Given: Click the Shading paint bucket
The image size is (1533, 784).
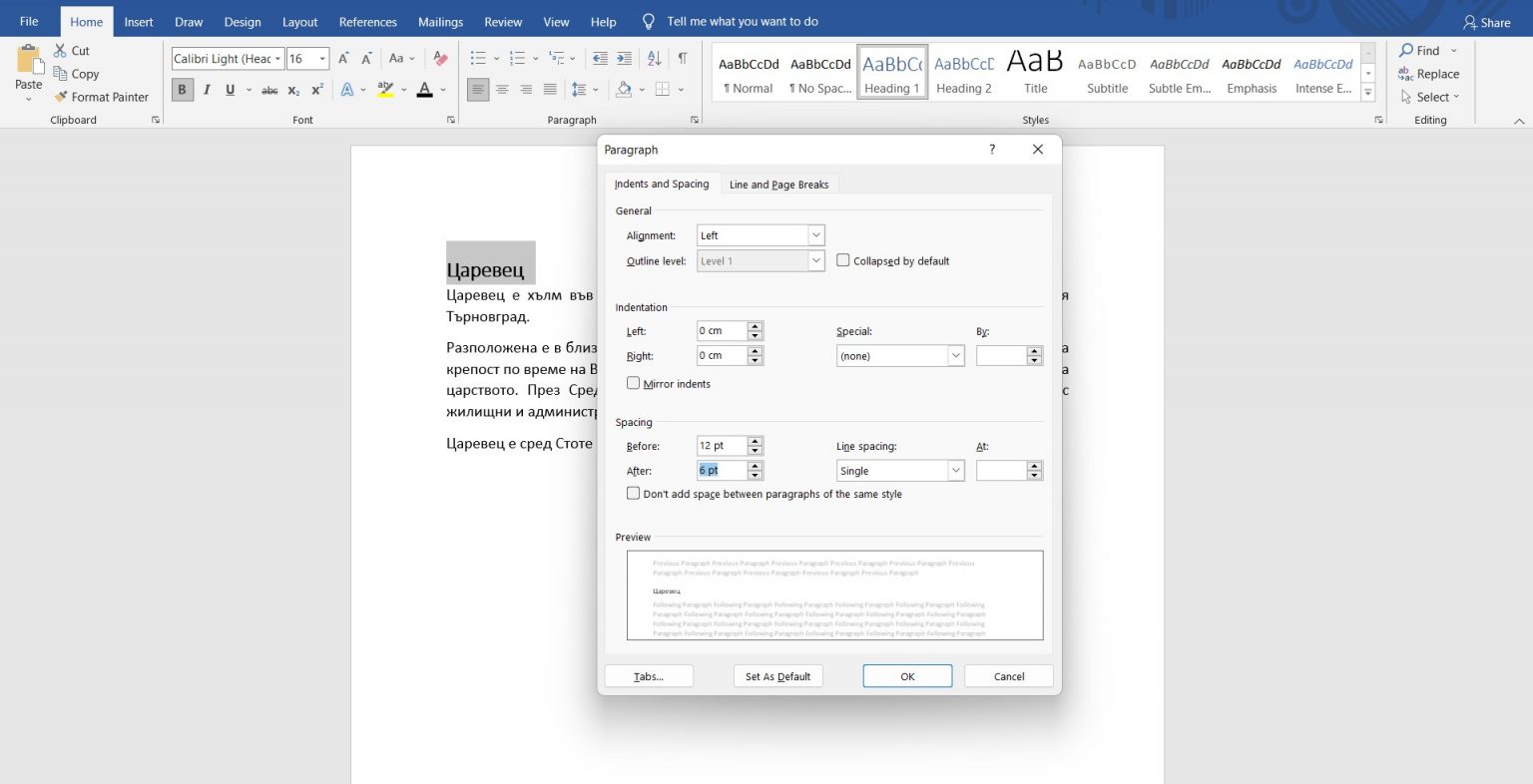Looking at the screenshot, I should pyautogui.click(x=624, y=90).
